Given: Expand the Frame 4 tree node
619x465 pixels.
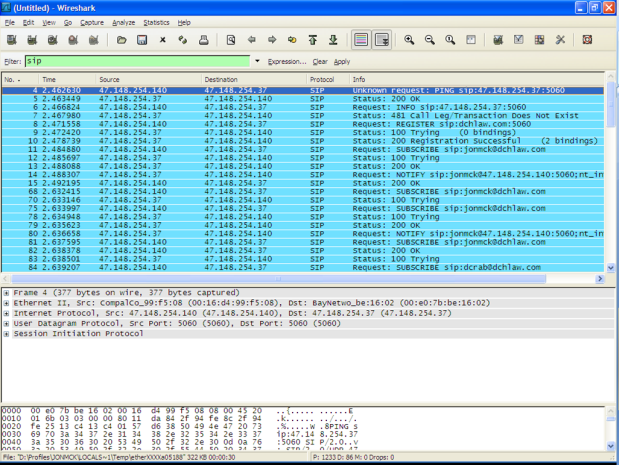Looking at the screenshot, I should click(x=6, y=293).
